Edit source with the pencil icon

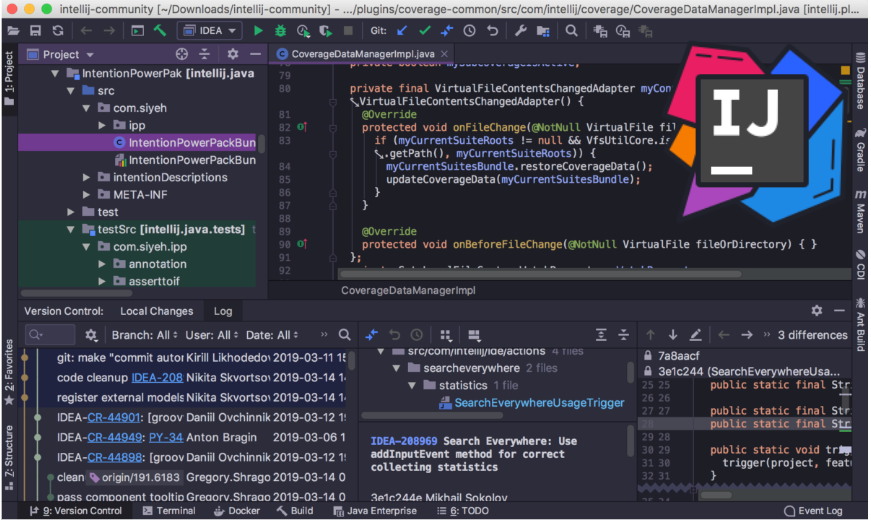(x=695, y=335)
